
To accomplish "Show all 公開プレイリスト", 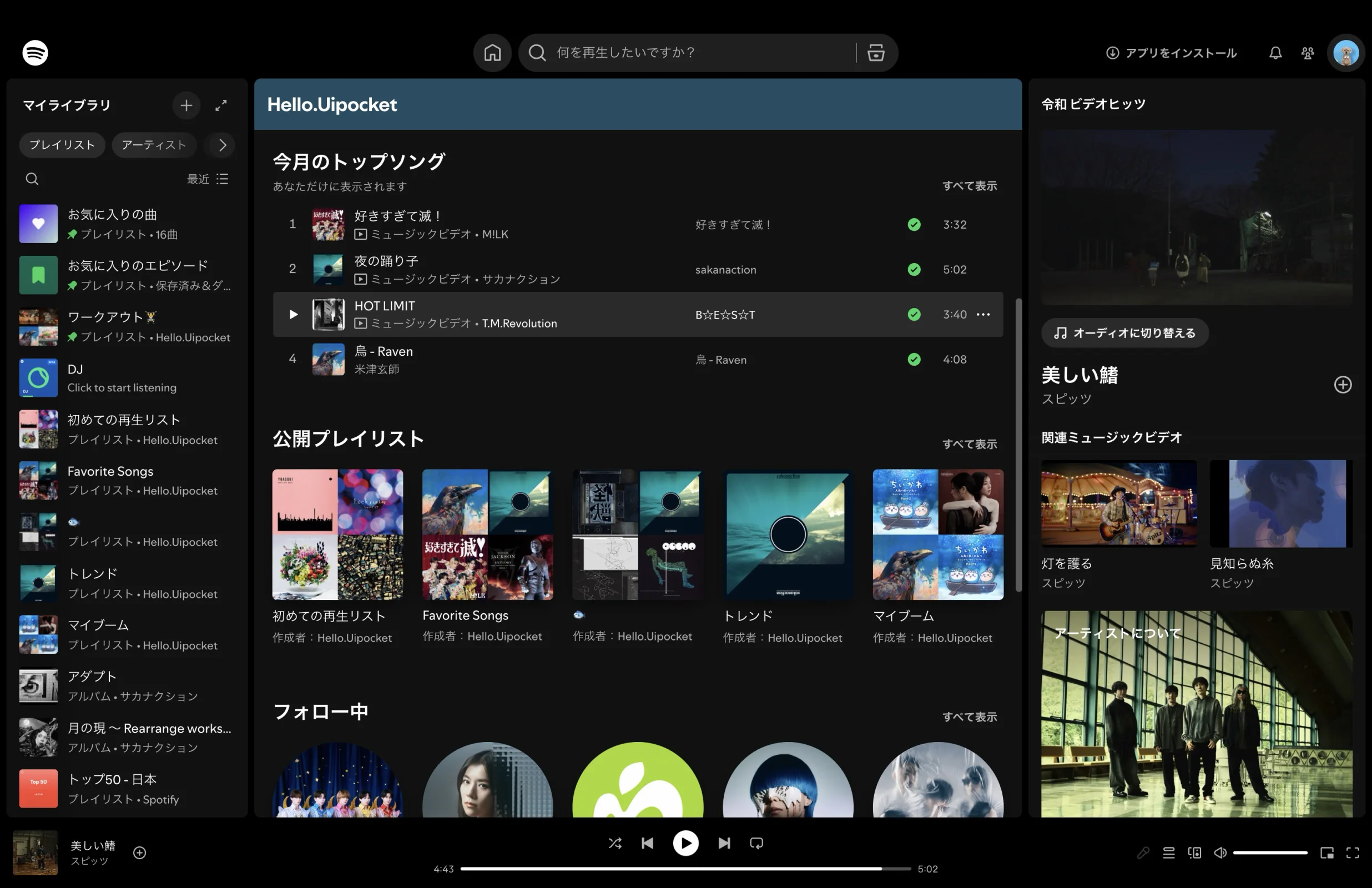I will pos(969,445).
